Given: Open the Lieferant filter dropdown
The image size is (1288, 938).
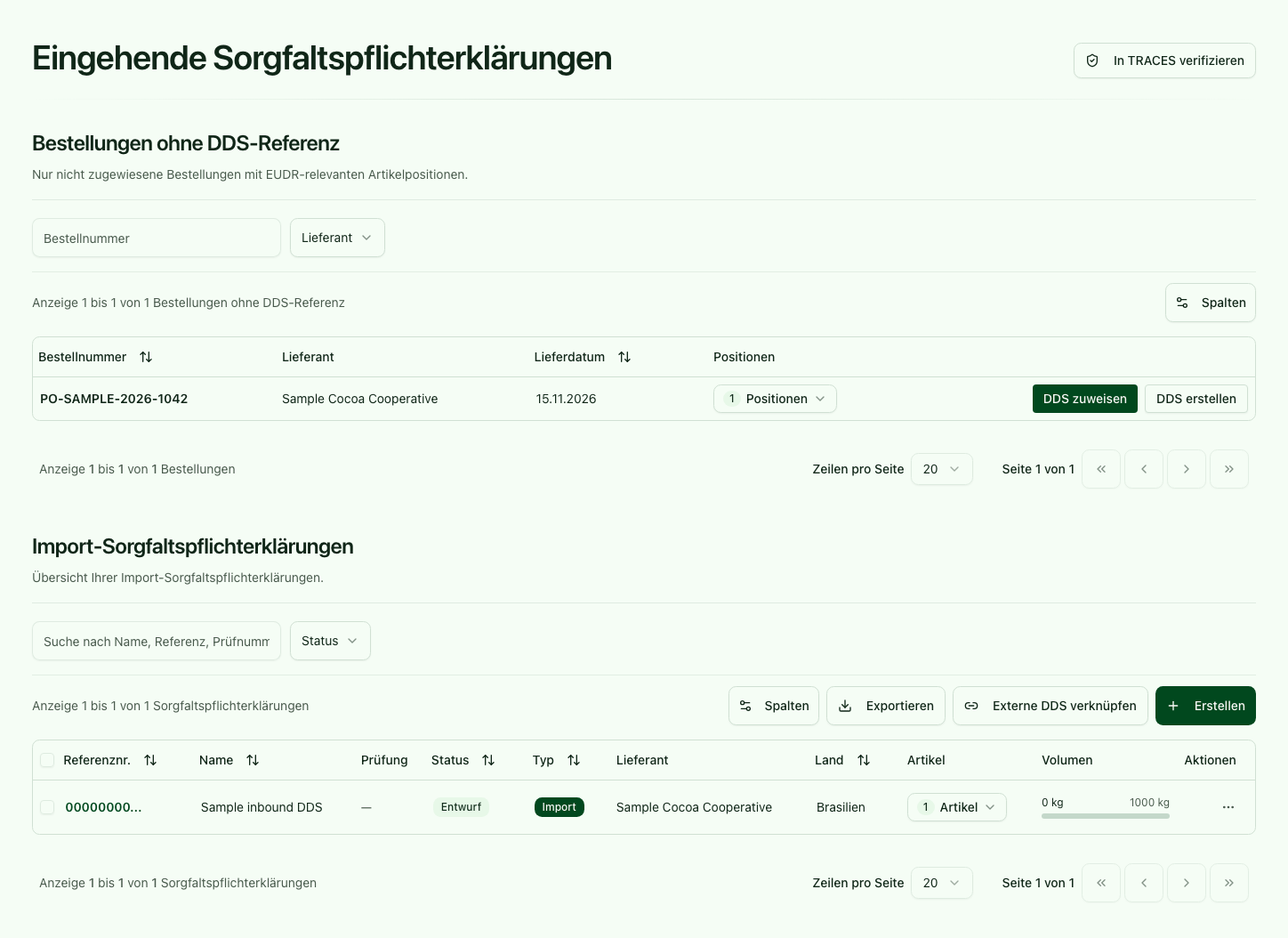Looking at the screenshot, I should click(x=337, y=238).
